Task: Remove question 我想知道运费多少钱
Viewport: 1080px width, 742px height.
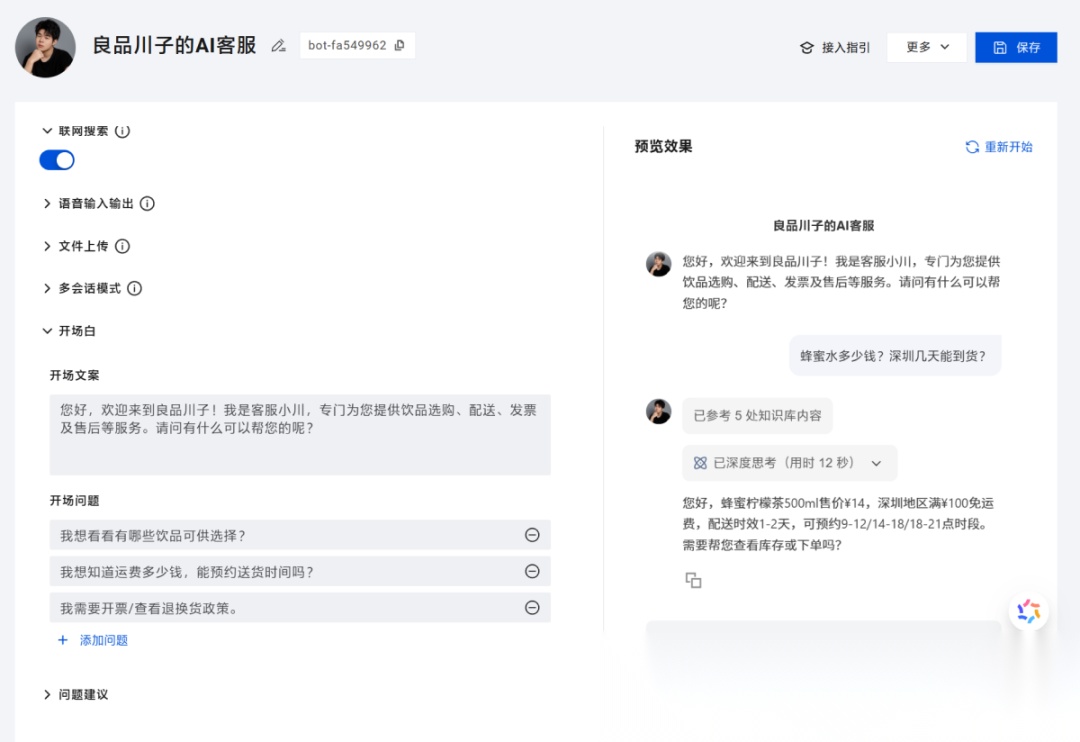Action: tap(532, 571)
